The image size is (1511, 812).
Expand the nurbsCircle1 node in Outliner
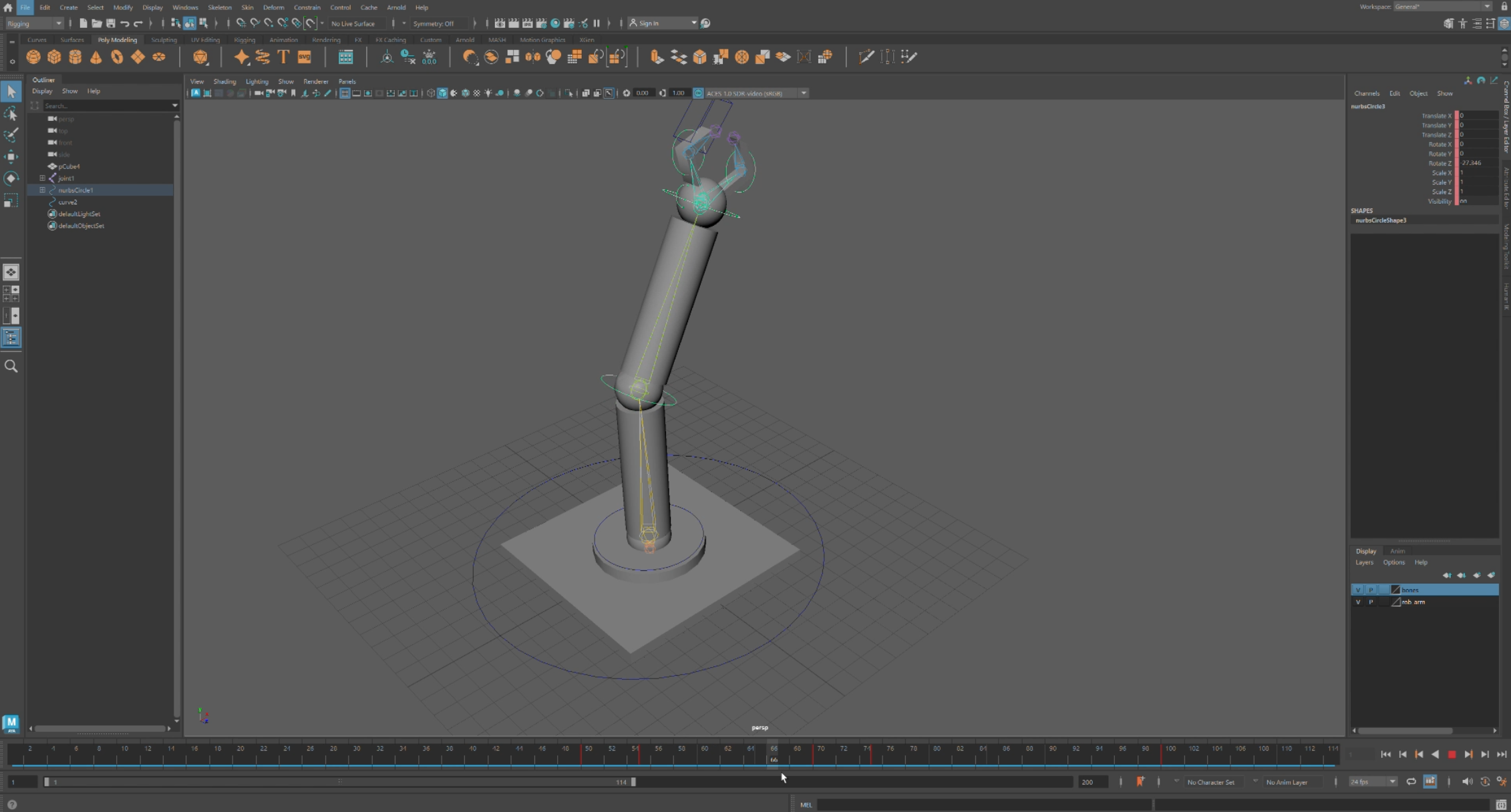pyautogui.click(x=42, y=190)
